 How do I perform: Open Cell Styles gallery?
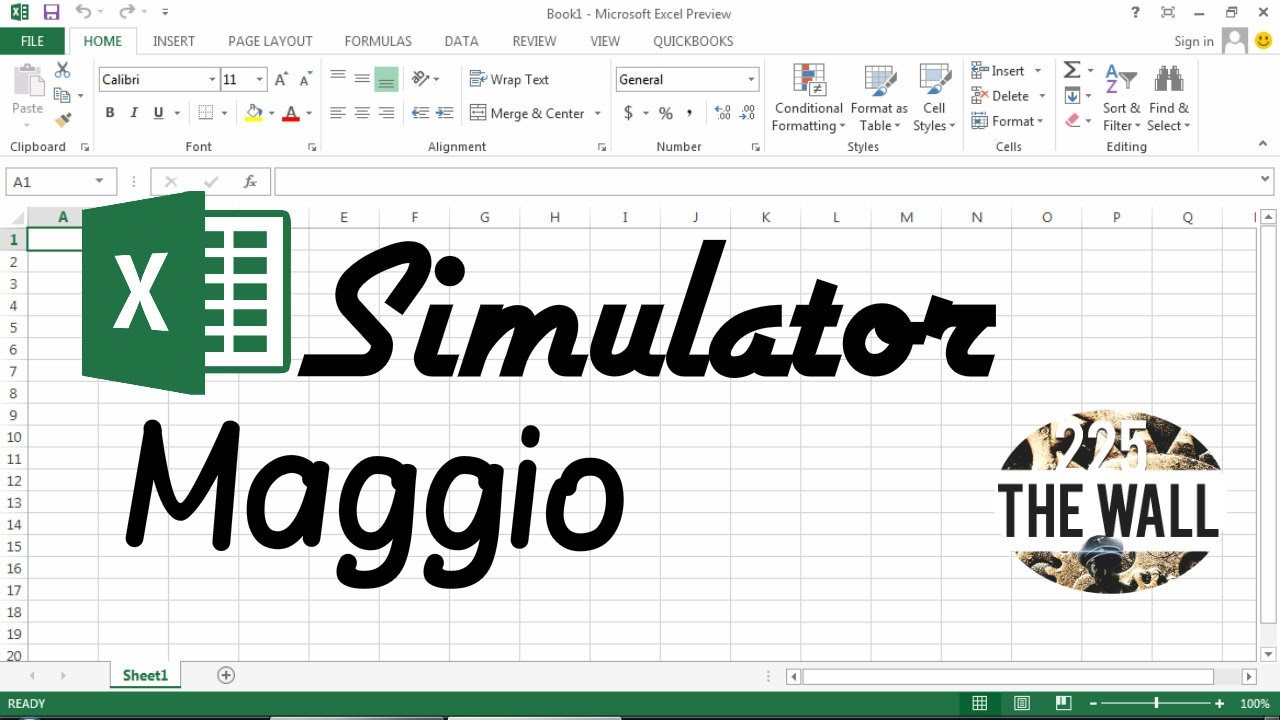[934, 97]
